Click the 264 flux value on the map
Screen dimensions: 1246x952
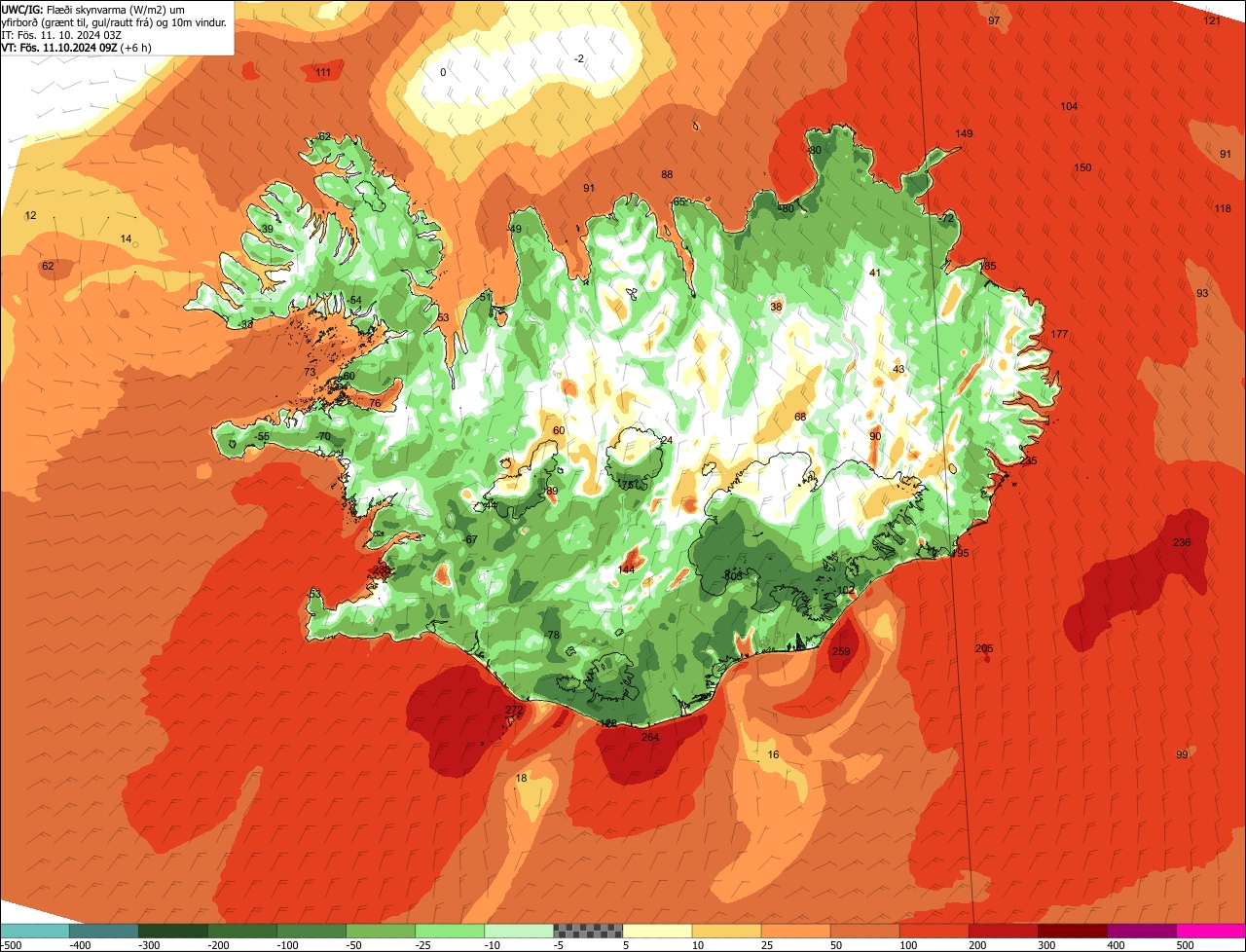[650, 737]
